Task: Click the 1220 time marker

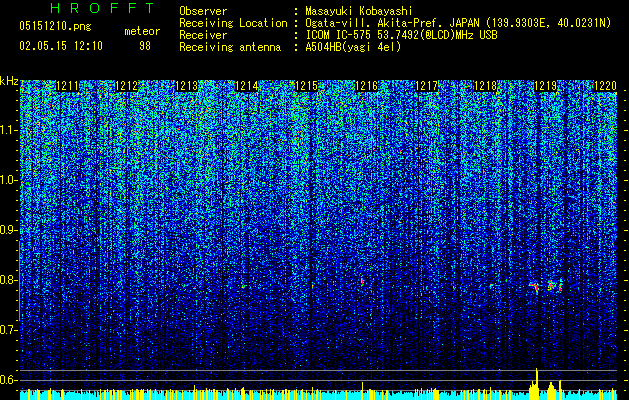Action: point(605,86)
